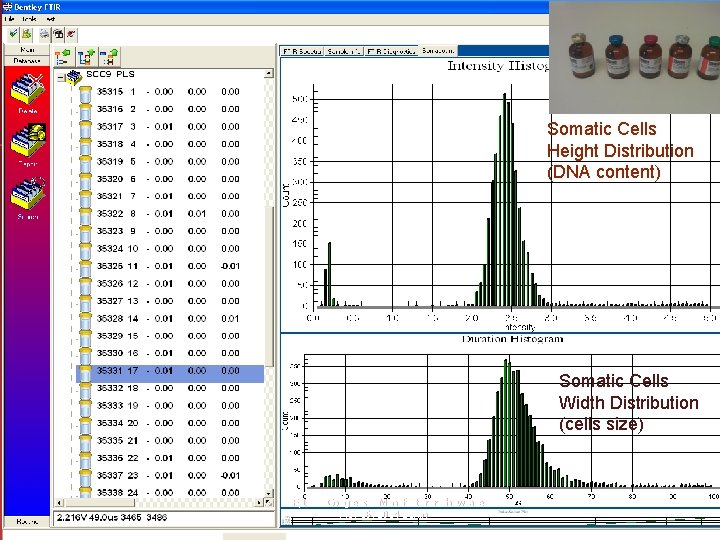Click the sample vial icon for row 35327
This screenshot has width=720, height=540.
[85, 303]
